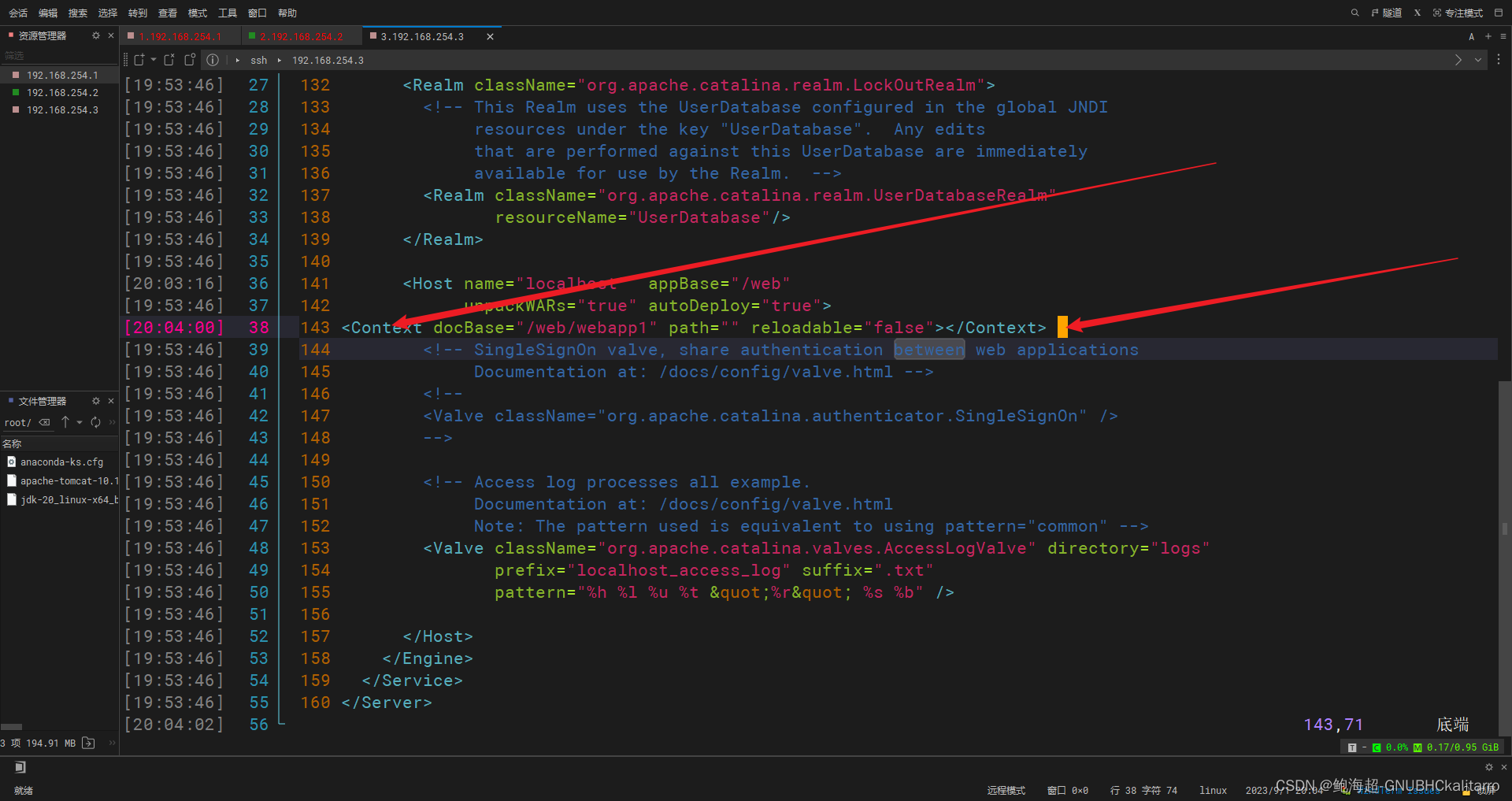Click the 名称 column header
Viewport: 1512px width, 801px height.
coord(59,444)
